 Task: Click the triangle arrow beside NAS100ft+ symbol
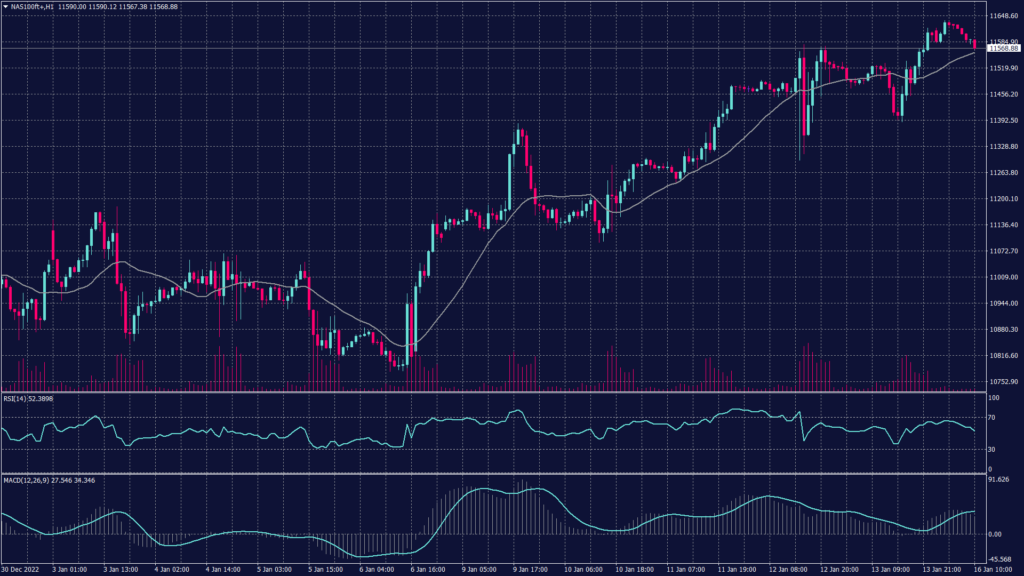pyautogui.click(x=6, y=6)
